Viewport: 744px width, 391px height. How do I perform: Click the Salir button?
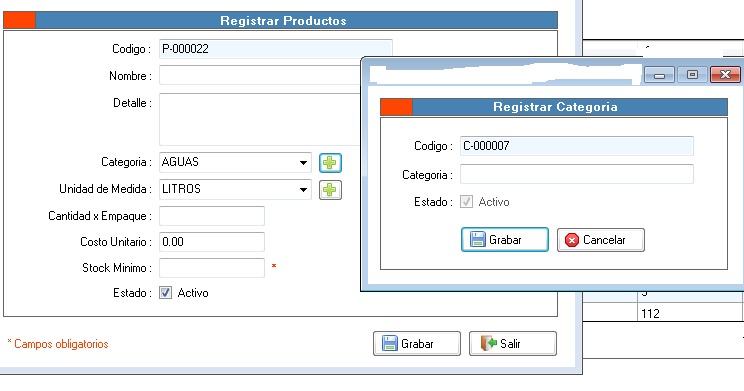click(x=512, y=344)
